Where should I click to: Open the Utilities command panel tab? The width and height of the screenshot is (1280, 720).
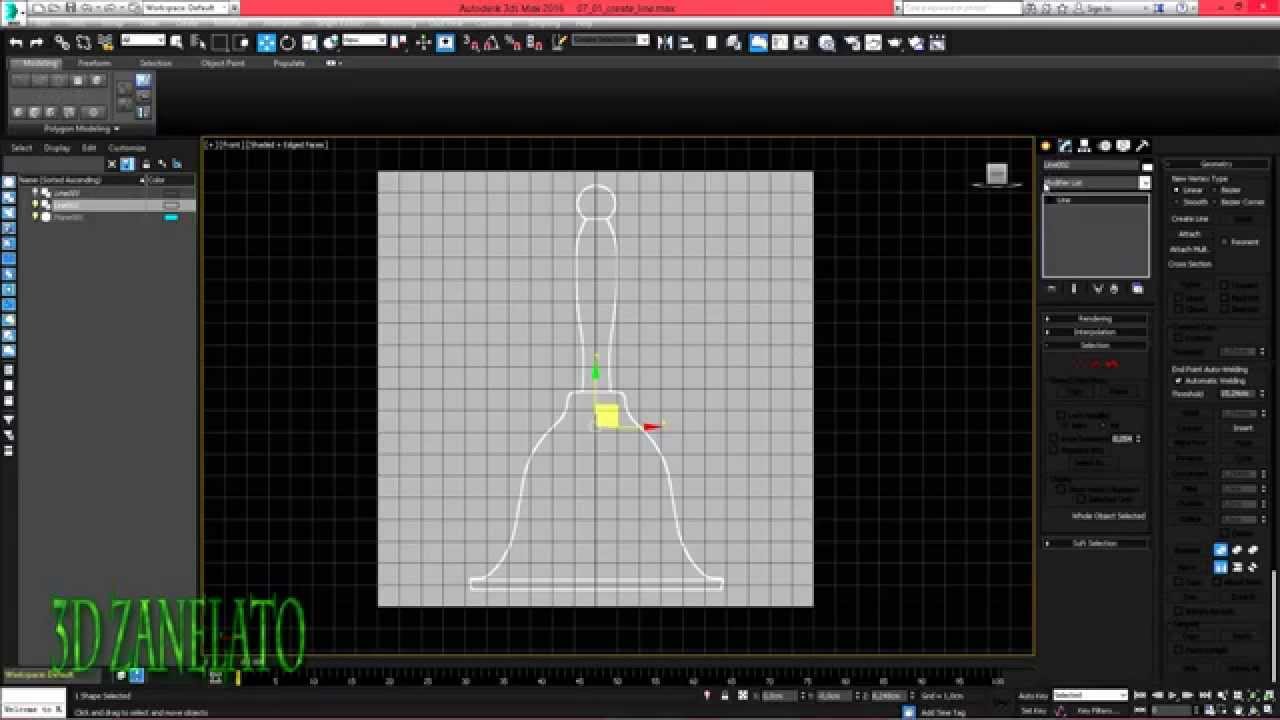point(1142,146)
